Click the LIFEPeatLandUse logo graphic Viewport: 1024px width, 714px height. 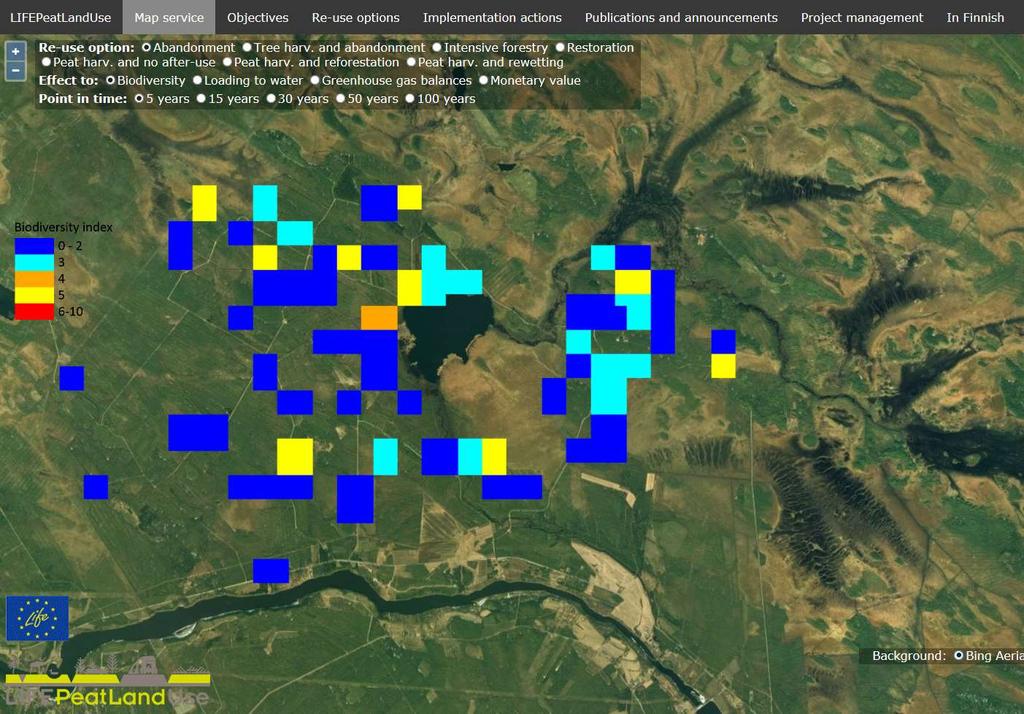point(108,683)
